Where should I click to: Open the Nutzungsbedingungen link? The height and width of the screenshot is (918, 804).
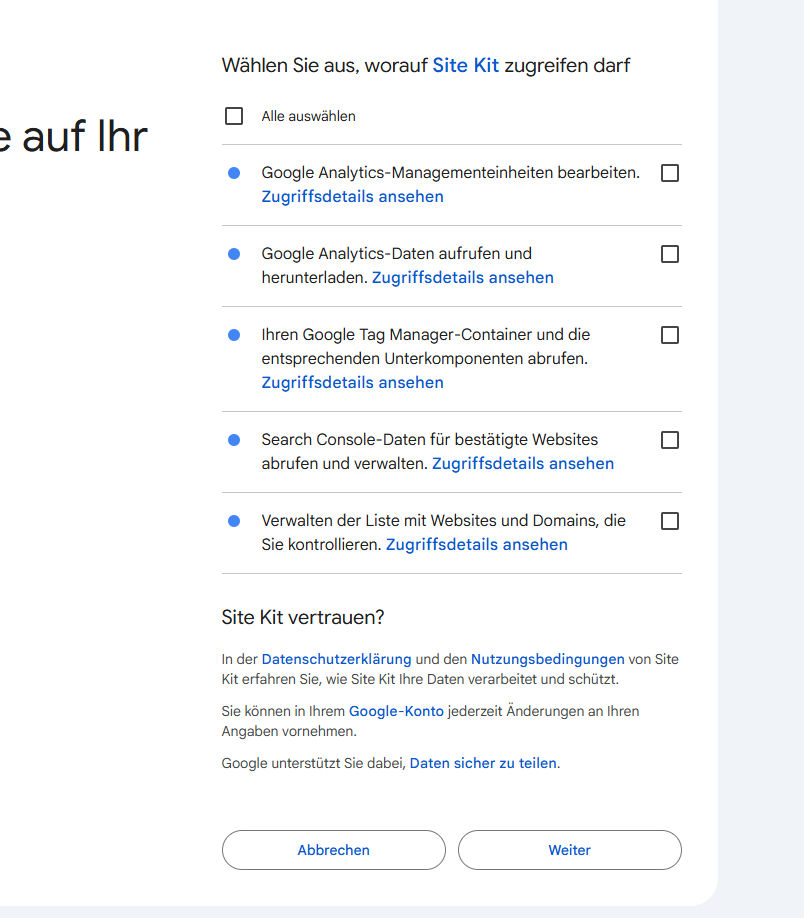(x=548, y=659)
